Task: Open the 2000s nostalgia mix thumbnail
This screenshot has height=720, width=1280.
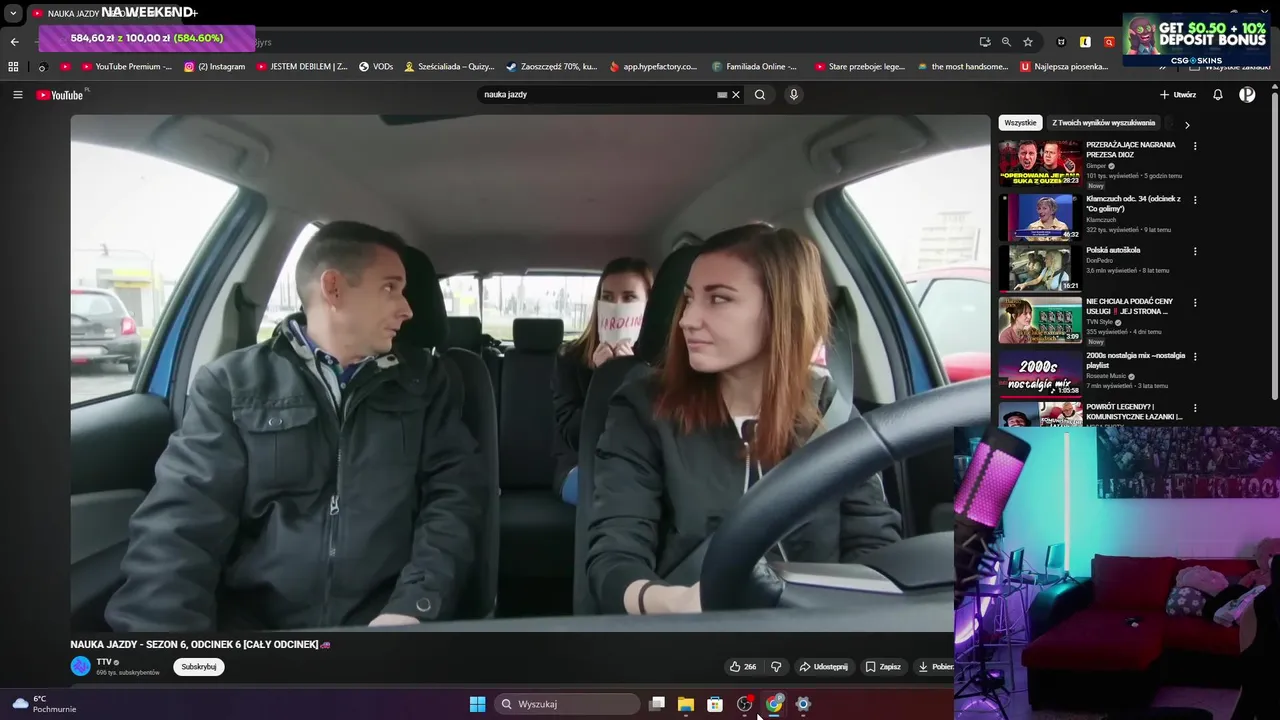Action: tap(1040, 373)
